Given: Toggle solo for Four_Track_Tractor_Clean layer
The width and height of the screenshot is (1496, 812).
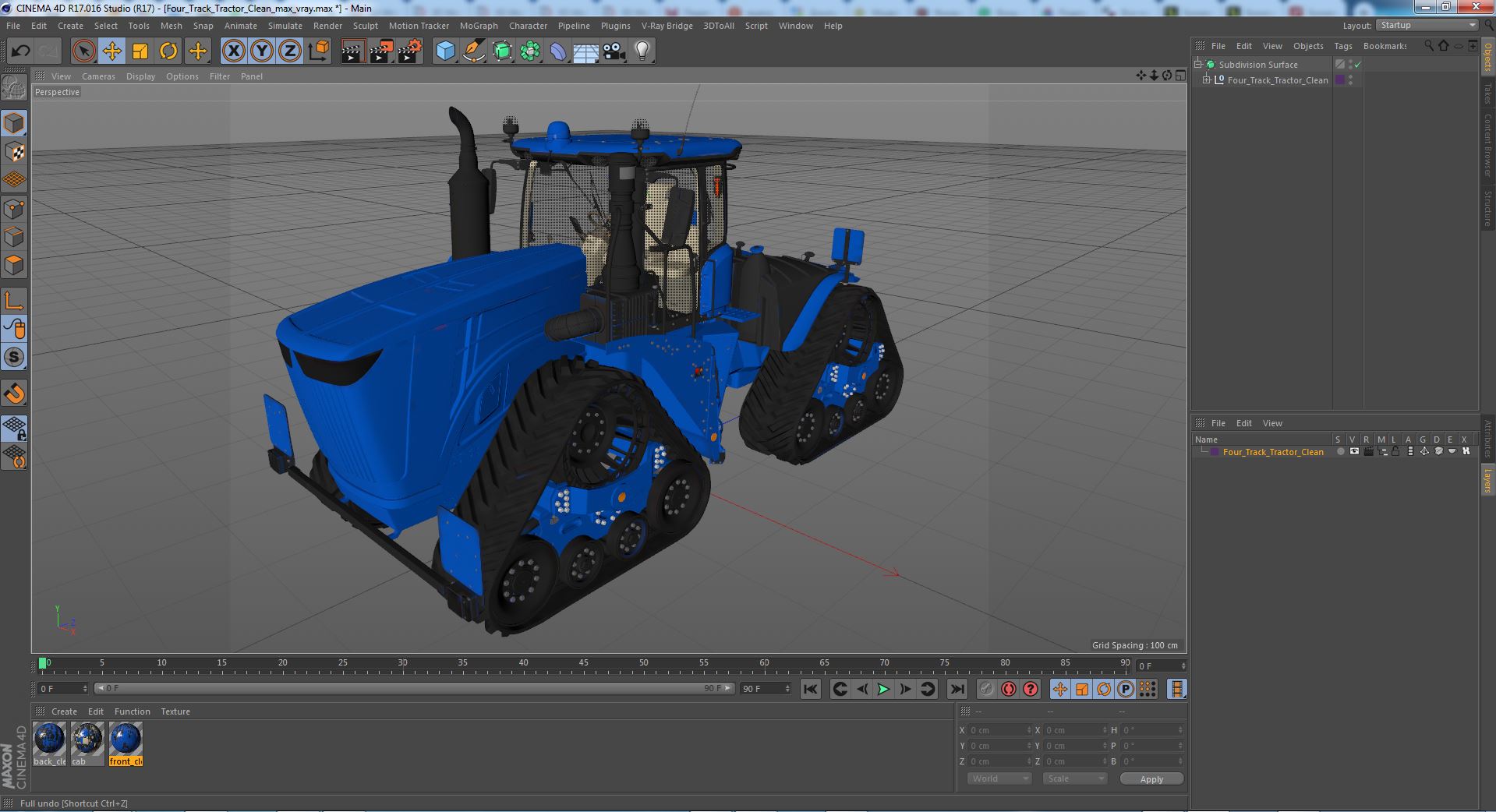Looking at the screenshot, I should pos(1340,452).
